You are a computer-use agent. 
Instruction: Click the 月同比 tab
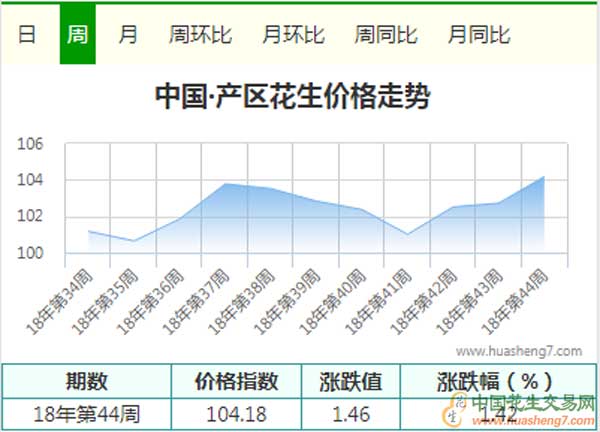(479, 35)
